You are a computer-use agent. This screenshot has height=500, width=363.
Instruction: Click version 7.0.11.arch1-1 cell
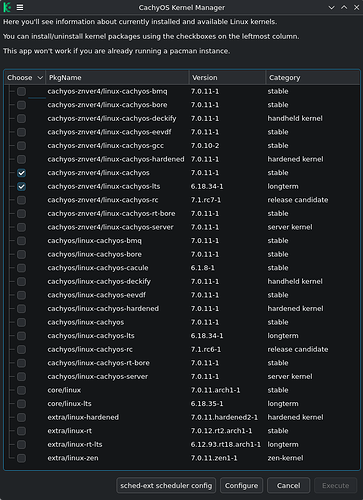(215, 390)
